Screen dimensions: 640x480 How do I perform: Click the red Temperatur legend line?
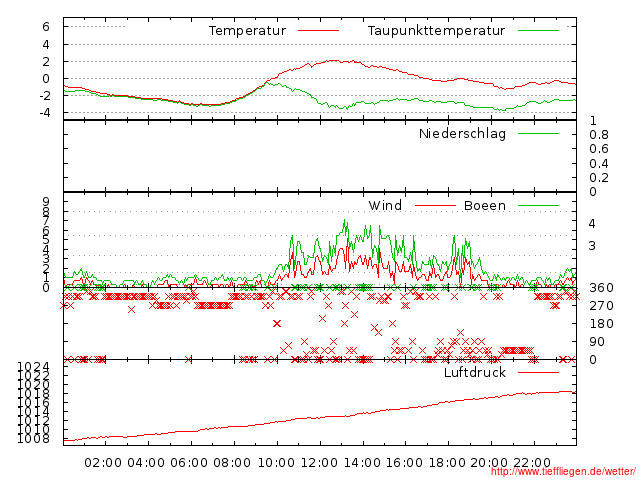click(x=318, y=31)
